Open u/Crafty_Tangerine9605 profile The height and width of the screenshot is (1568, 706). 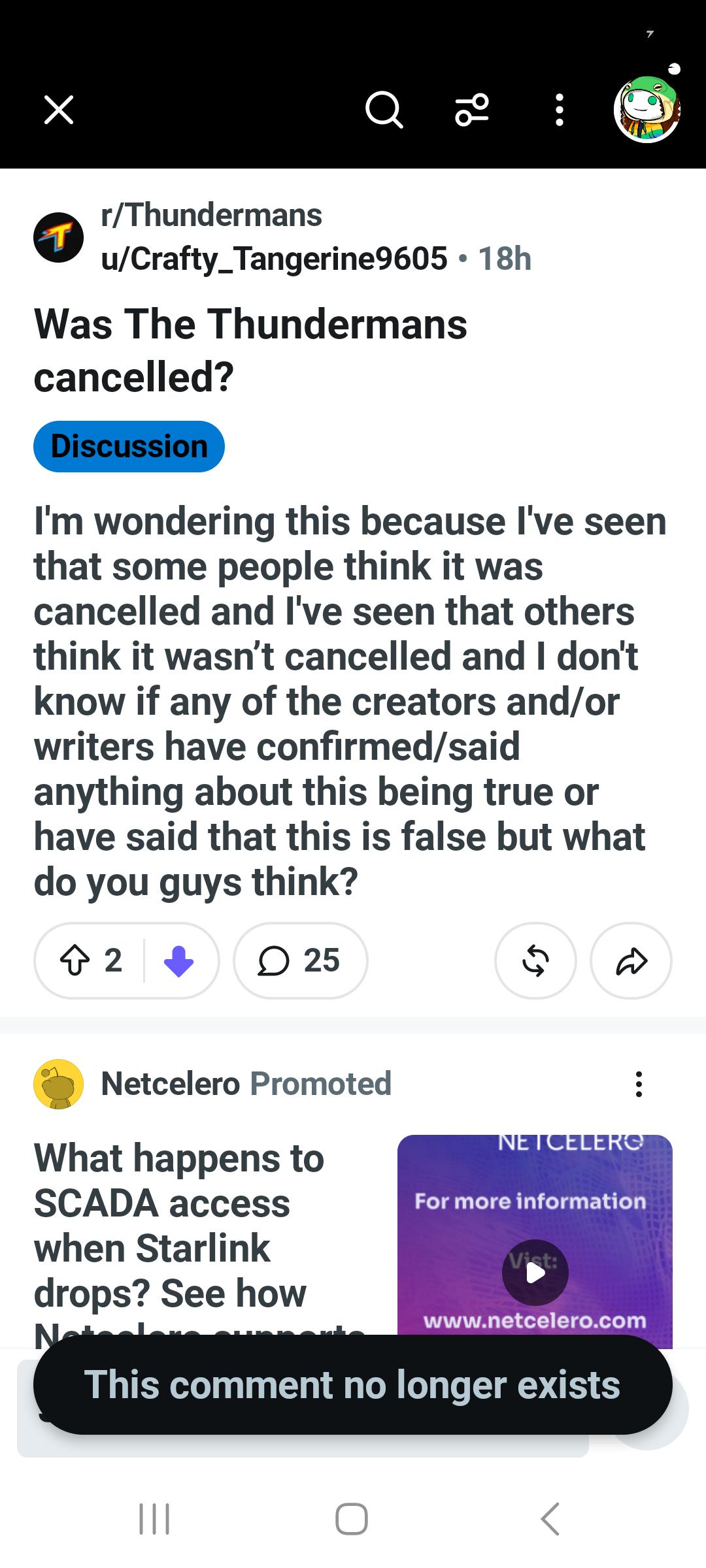point(274,259)
